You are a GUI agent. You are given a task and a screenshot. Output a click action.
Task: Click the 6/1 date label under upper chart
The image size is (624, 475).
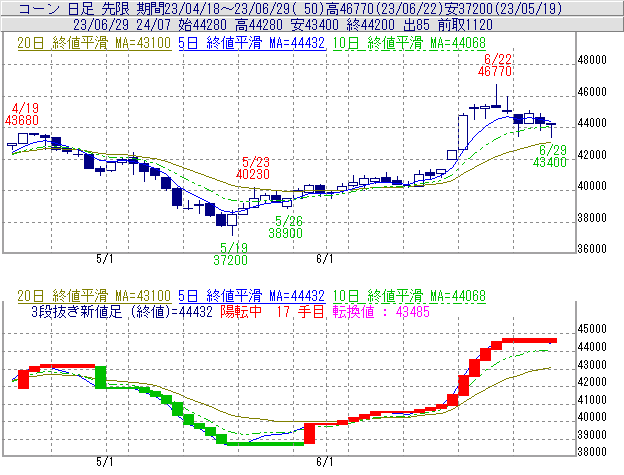[x=325, y=259]
